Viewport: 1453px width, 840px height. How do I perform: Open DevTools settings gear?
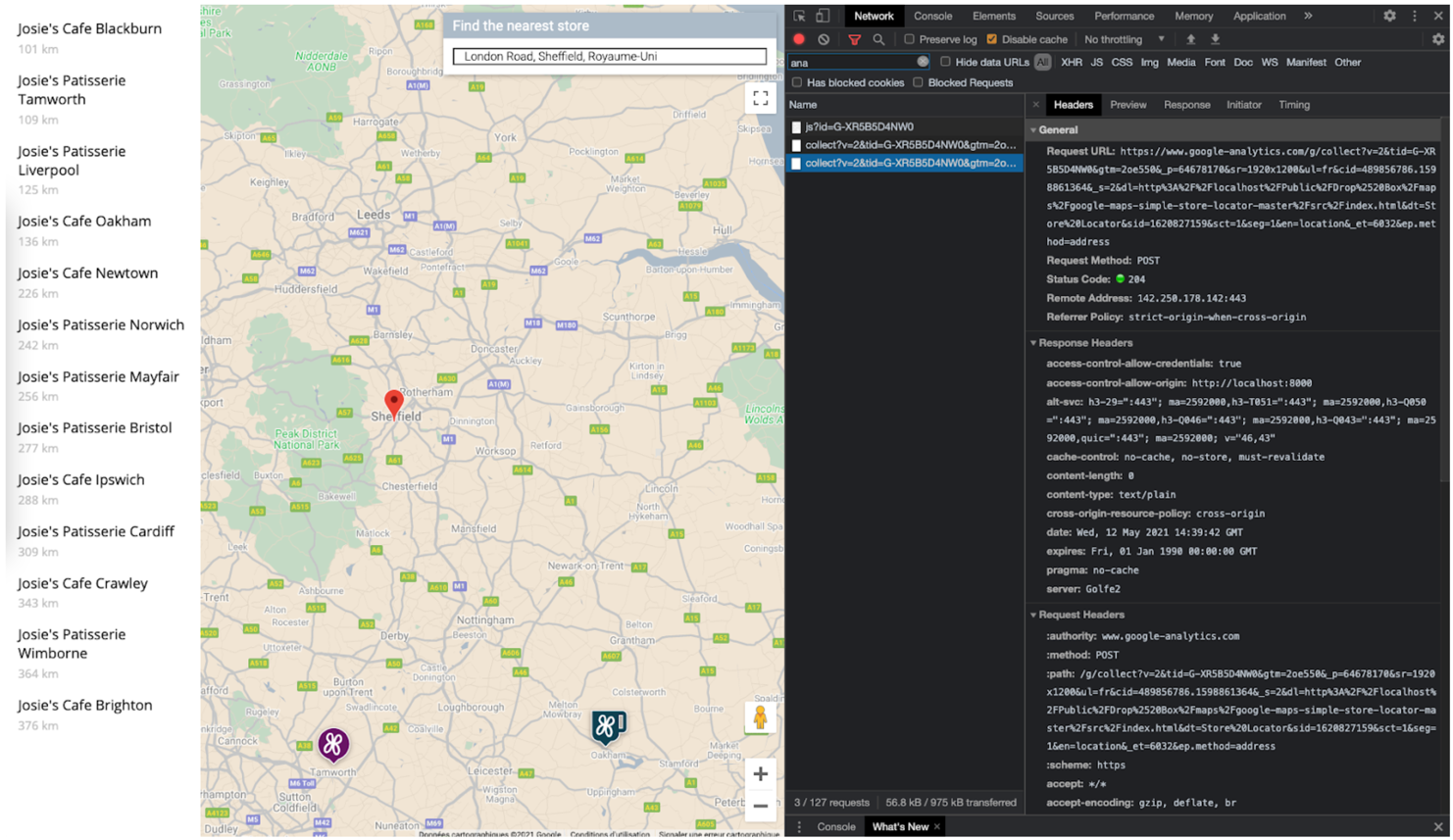pos(1389,16)
